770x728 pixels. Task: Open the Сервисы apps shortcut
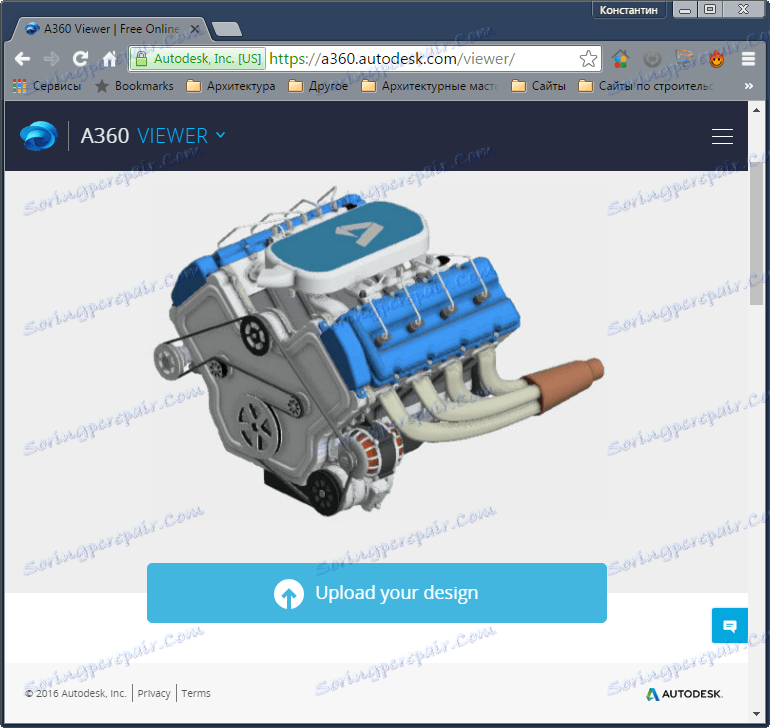point(47,86)
